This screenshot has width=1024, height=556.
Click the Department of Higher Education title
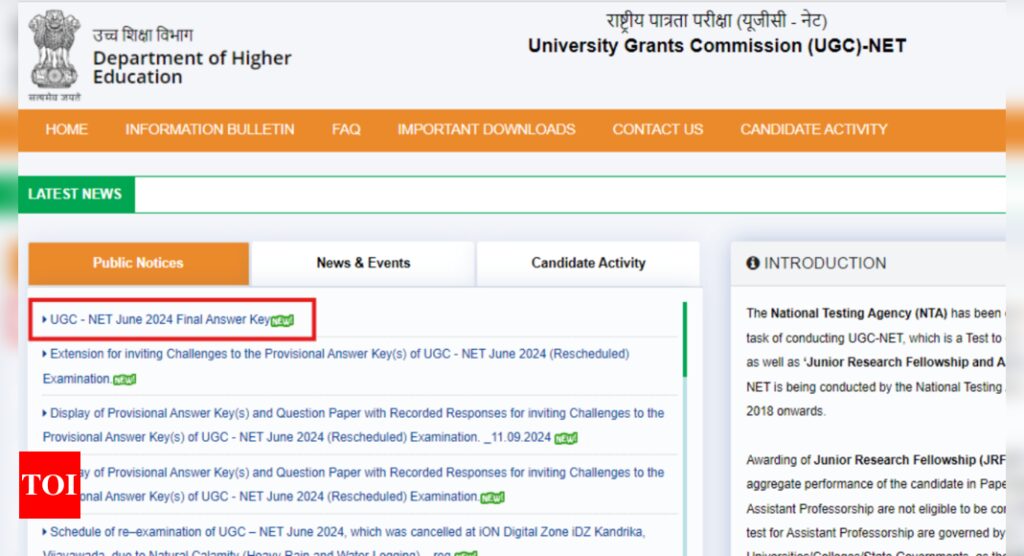[192, 67]
